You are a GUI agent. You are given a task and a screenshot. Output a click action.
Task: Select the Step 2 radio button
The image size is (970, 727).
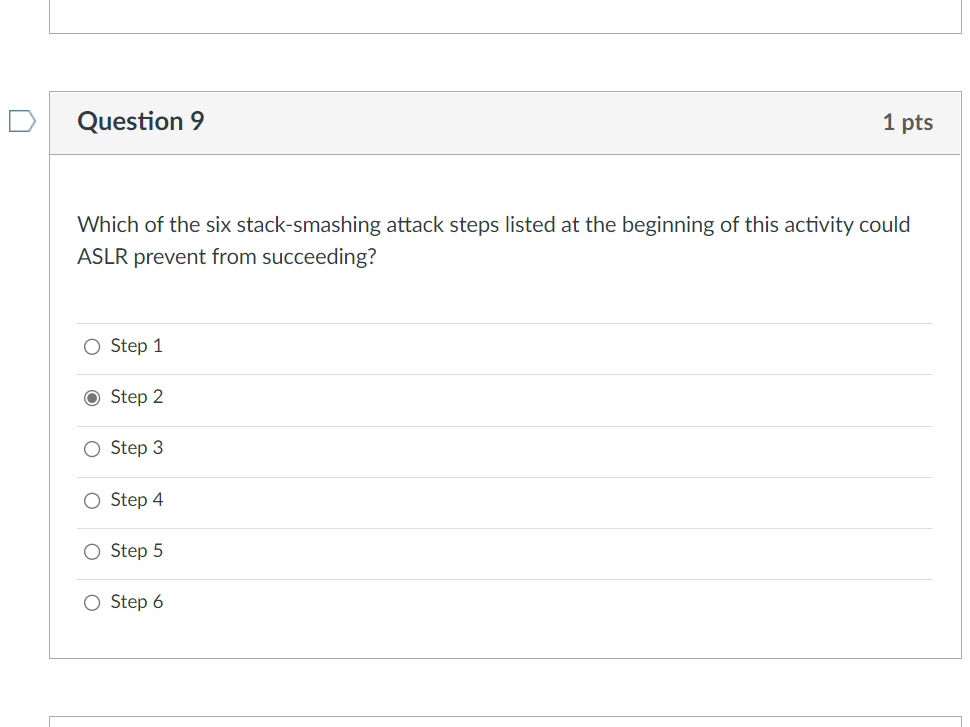tap(92, 398)
